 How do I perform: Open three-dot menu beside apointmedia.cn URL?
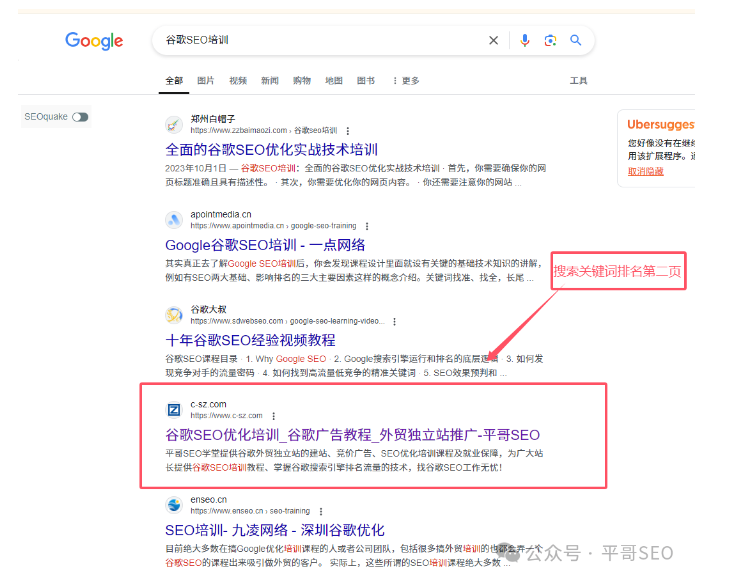tap(367, 226)
